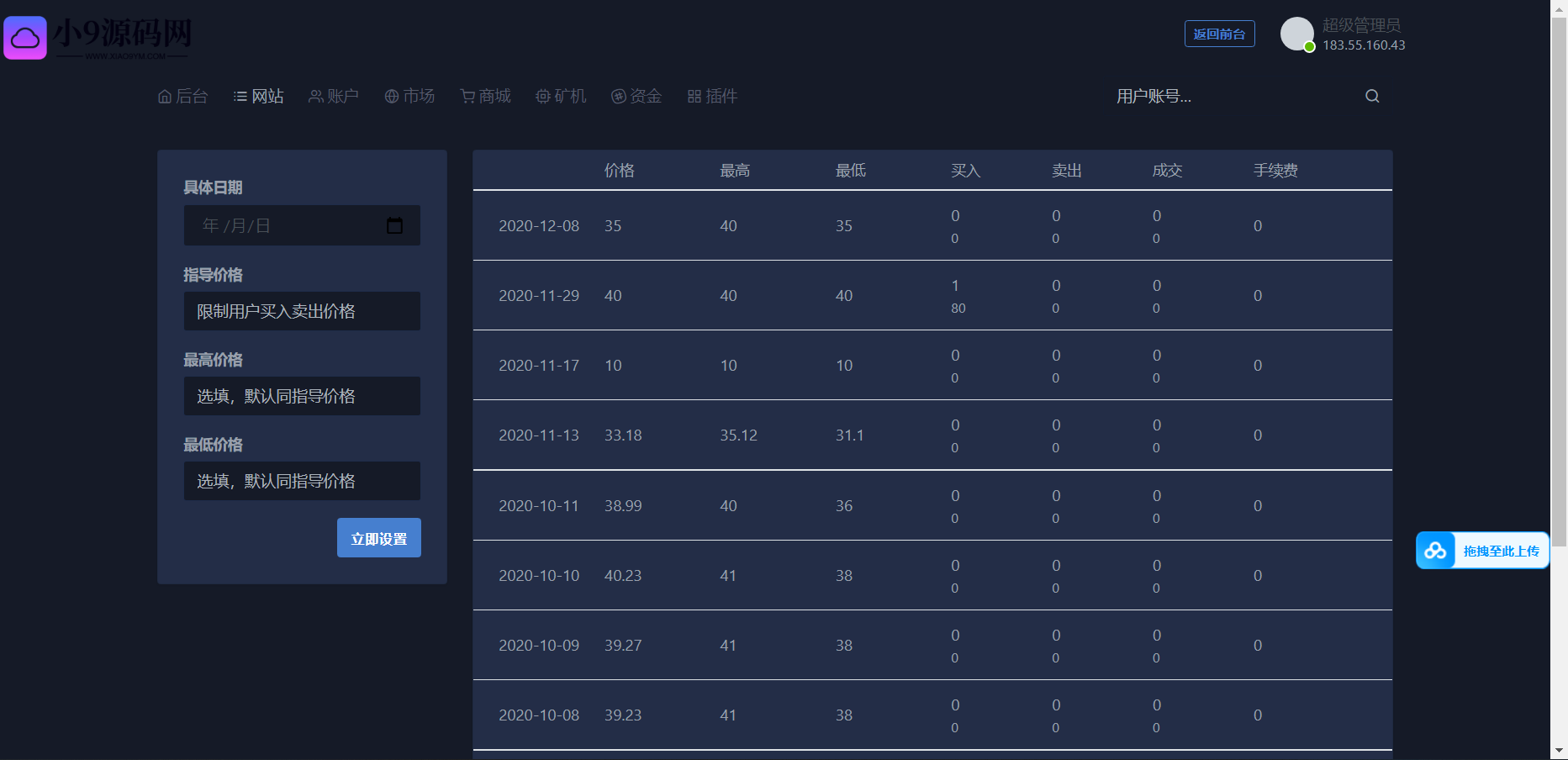Click the 成交 column header
The image size is (1568, 760).
click(1168, 171)
